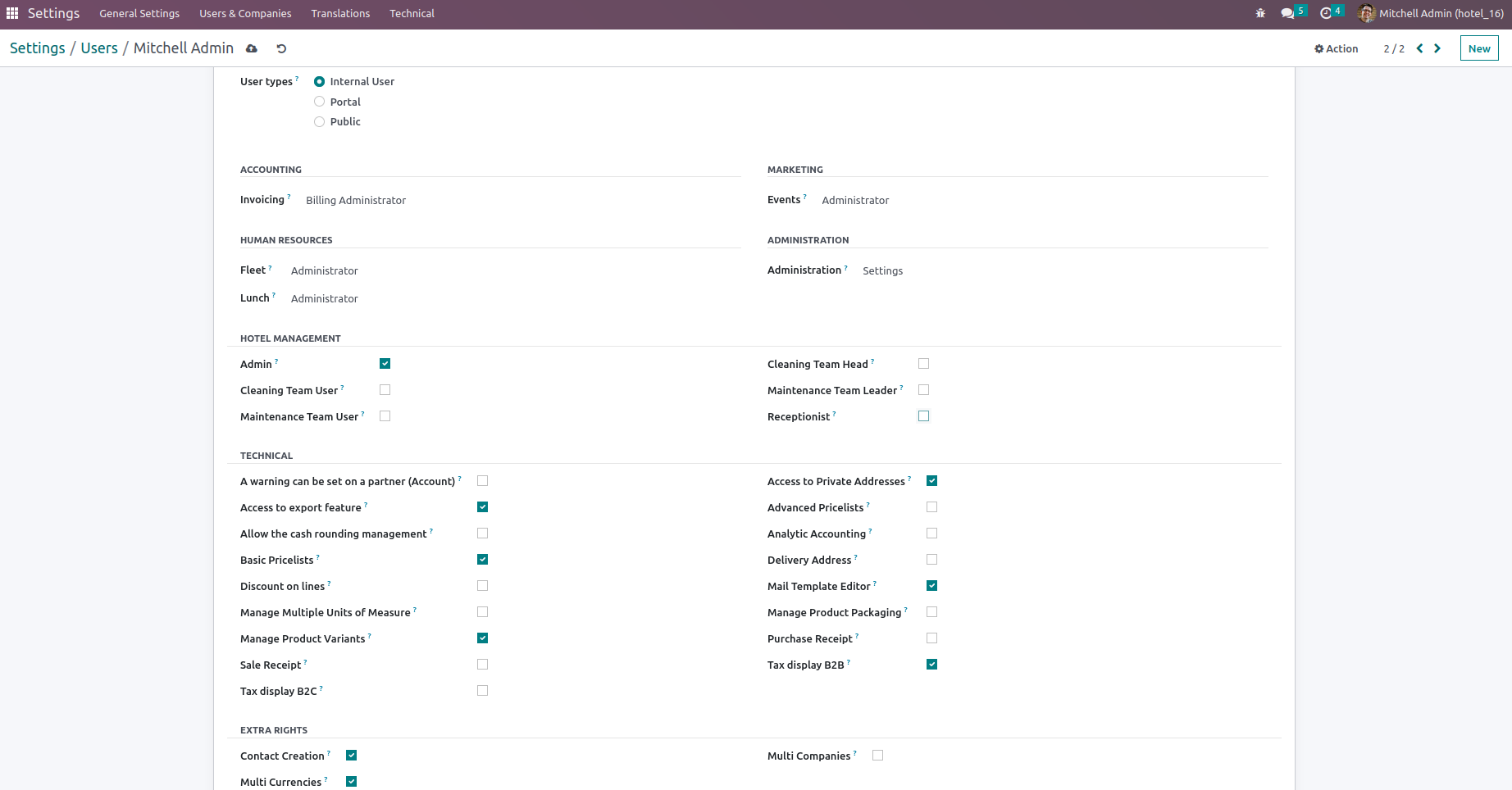Enable the Receptionist checkbox

tap(923, 416)
